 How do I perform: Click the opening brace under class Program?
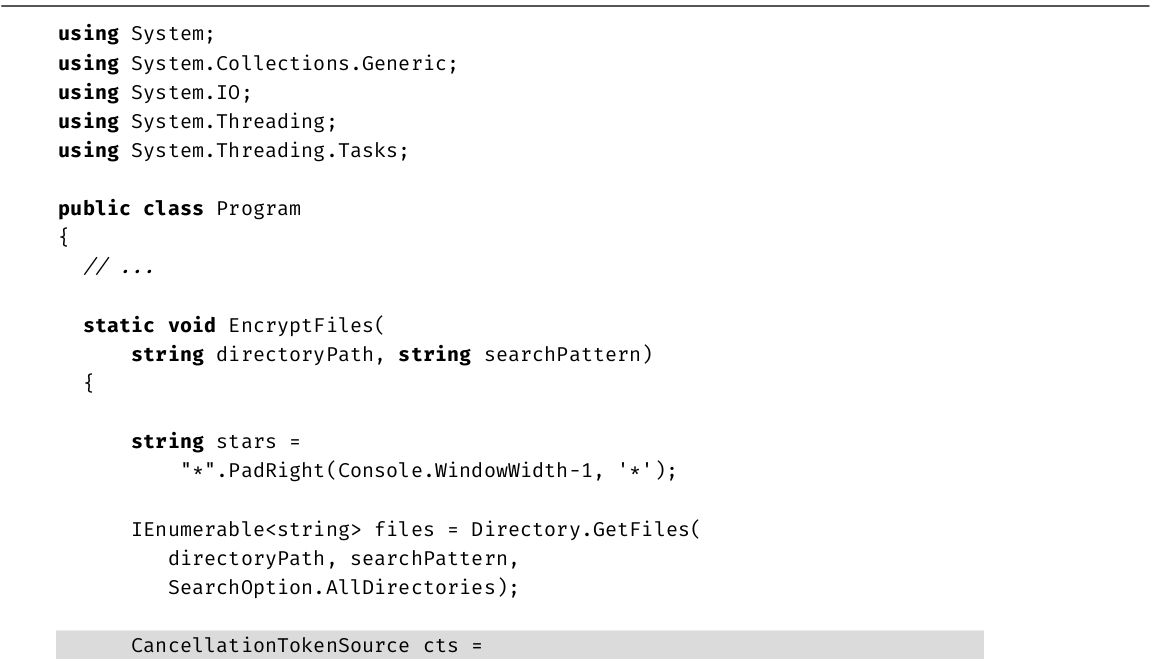63,238
